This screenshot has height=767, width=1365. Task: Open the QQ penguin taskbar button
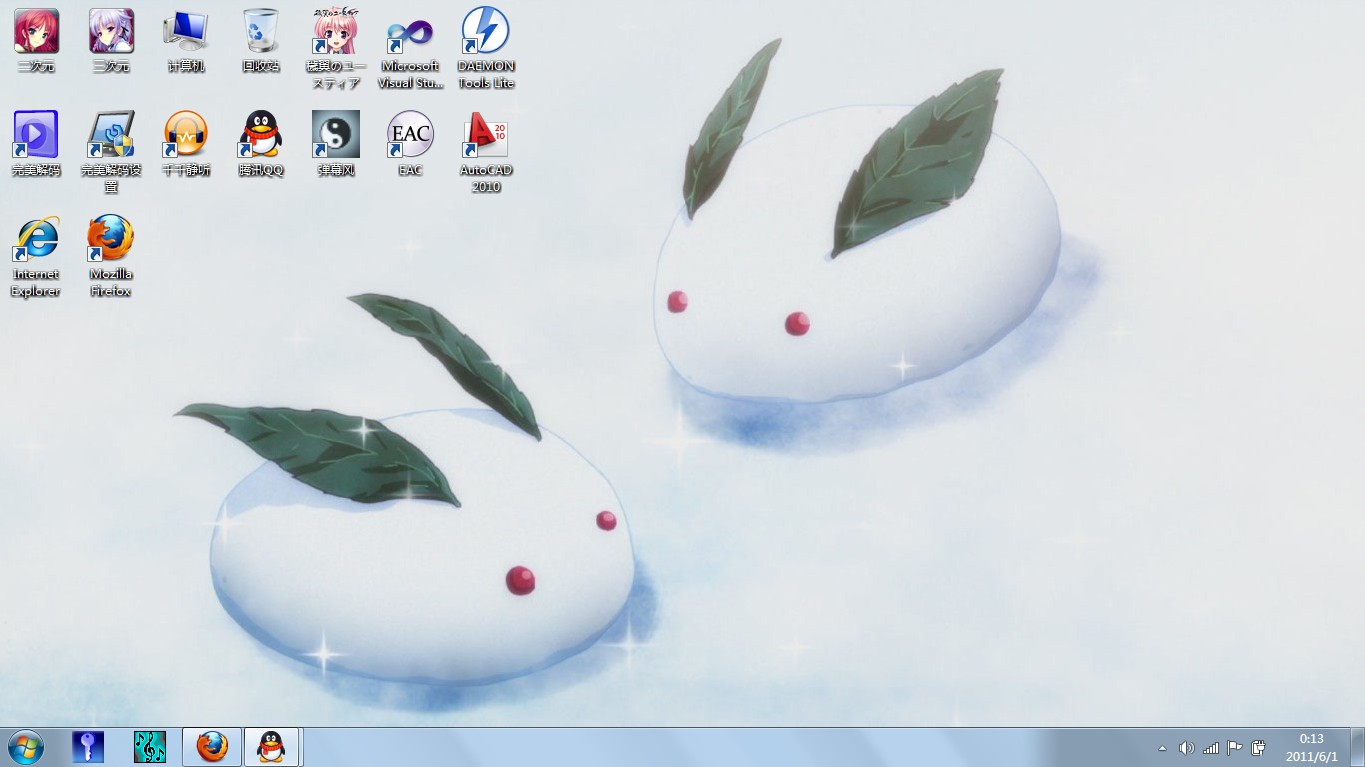(271, 747)
